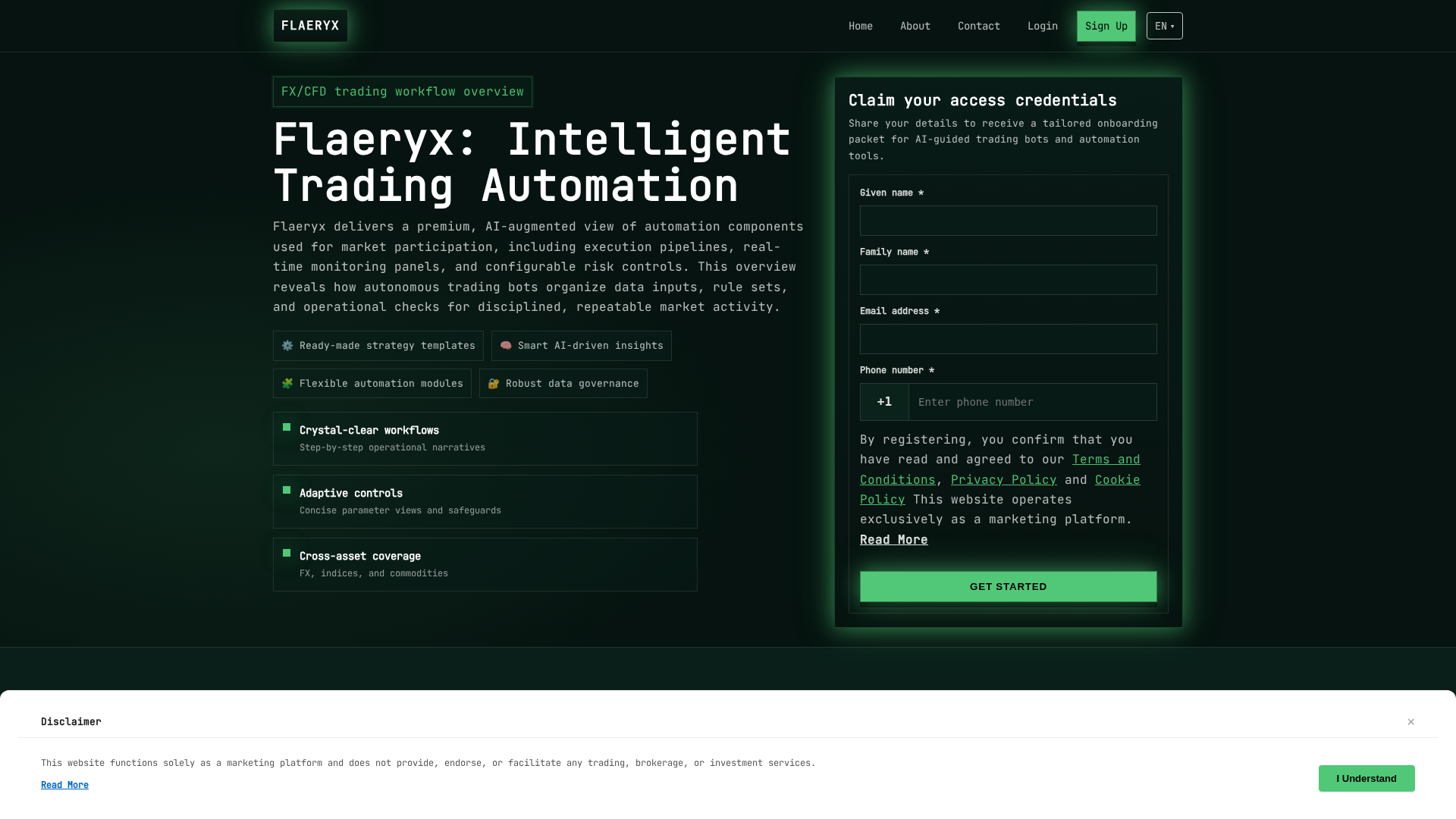Focus the Family name input field

coord(1009,280)
